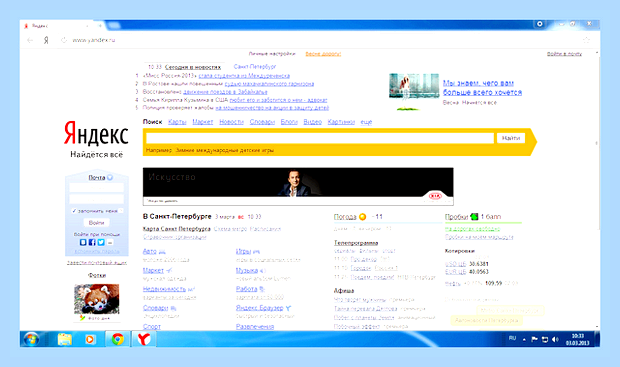620x367 pixels.
Task: Click the round icon next to Почта
Action: tap(110, 178)
